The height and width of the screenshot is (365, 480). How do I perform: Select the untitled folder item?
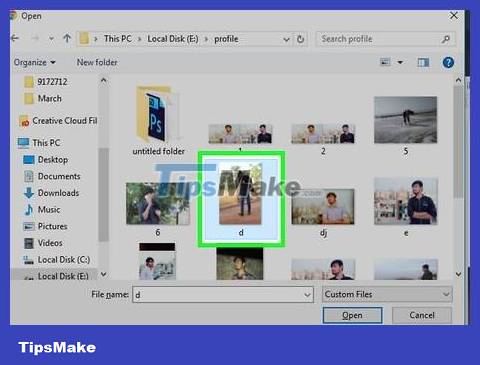[158, 120]
